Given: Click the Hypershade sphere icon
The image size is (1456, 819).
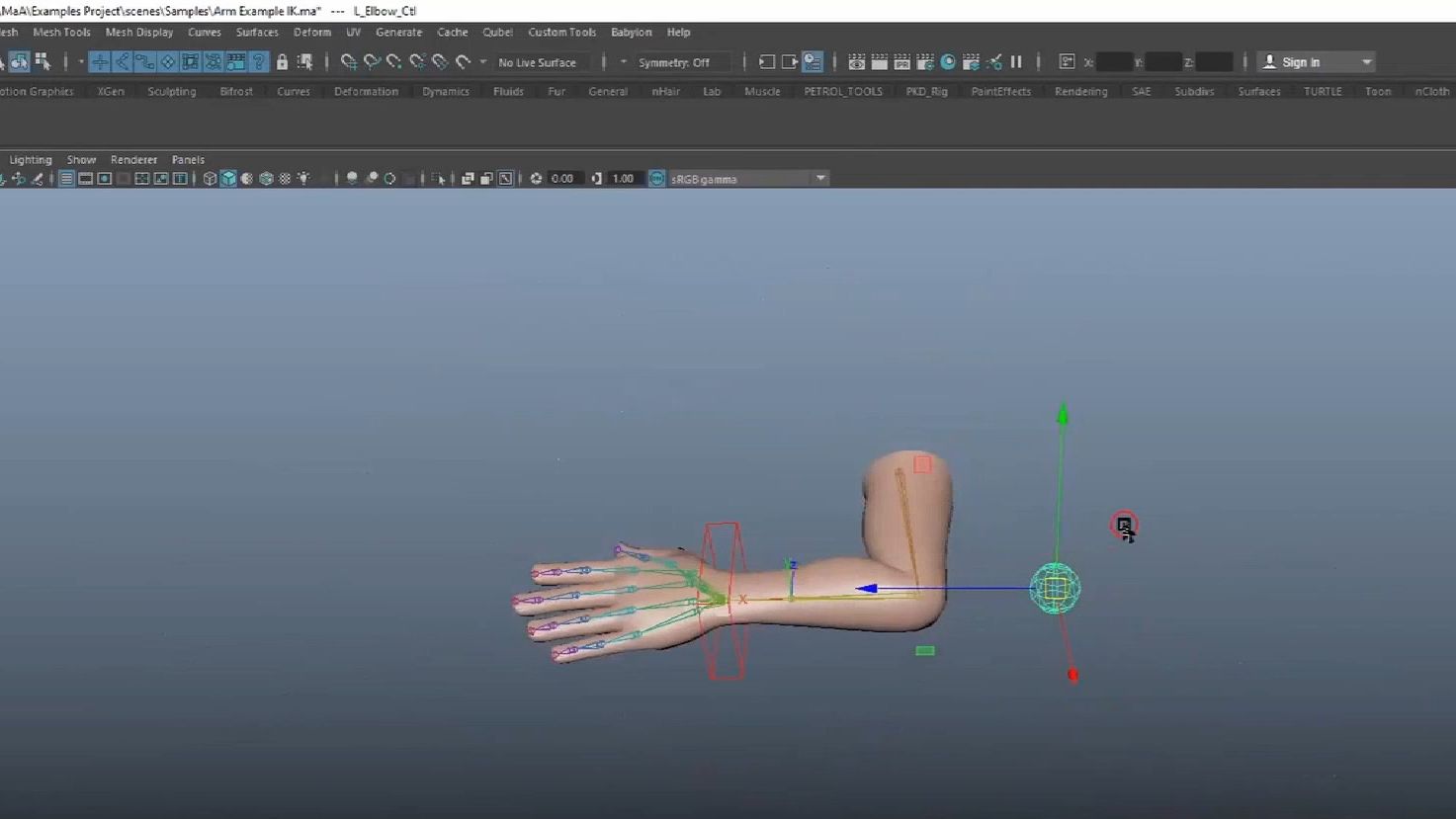Looking at the screenshot, I should [x=948, y=62].
